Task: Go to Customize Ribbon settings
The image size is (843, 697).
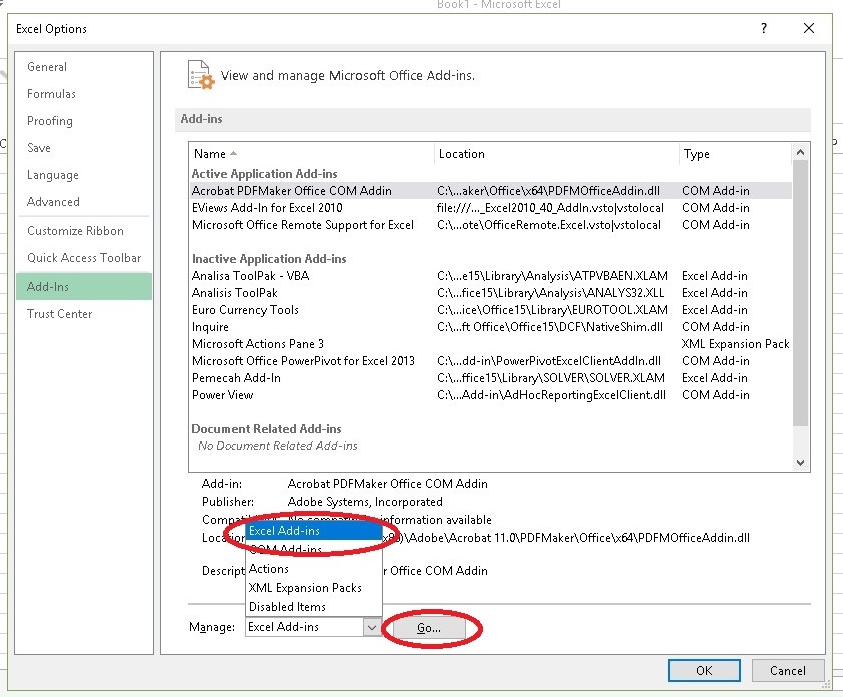Action: click(x=75, y=231)
